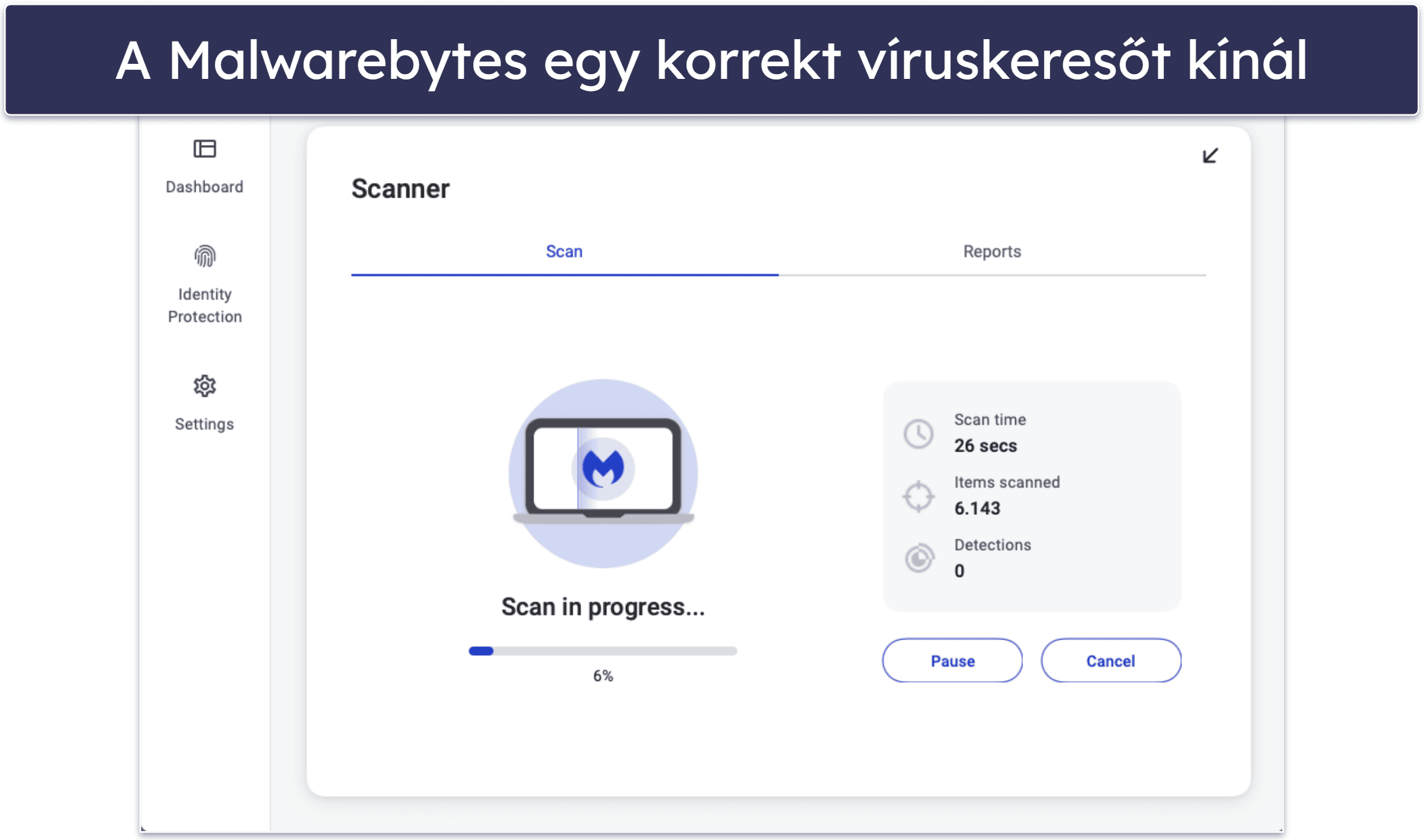The width and height of the screenshot is (1424, 840).
Task: Click the Detections radar icon
Action: (919, 559)
